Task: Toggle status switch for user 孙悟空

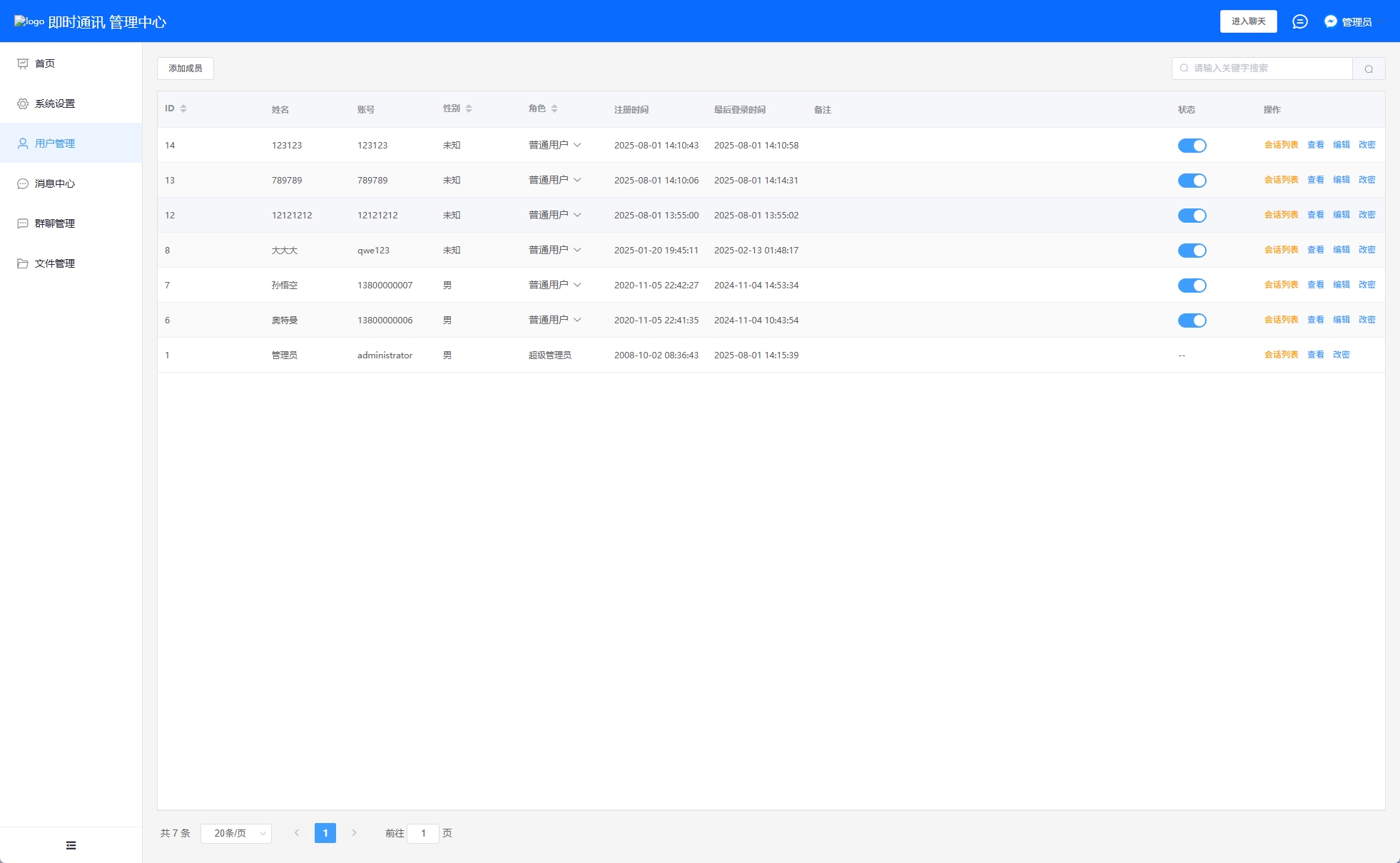Action: tap(1192, 286)
